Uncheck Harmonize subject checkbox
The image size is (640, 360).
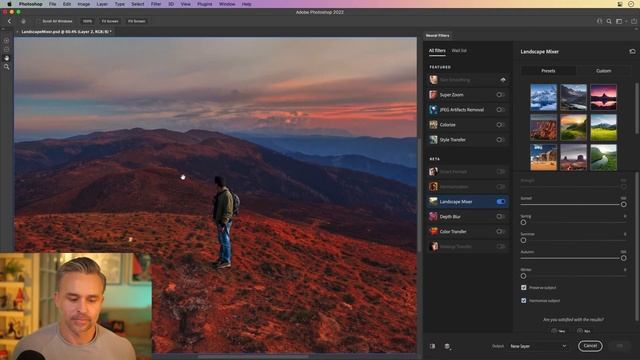point(524,300)
